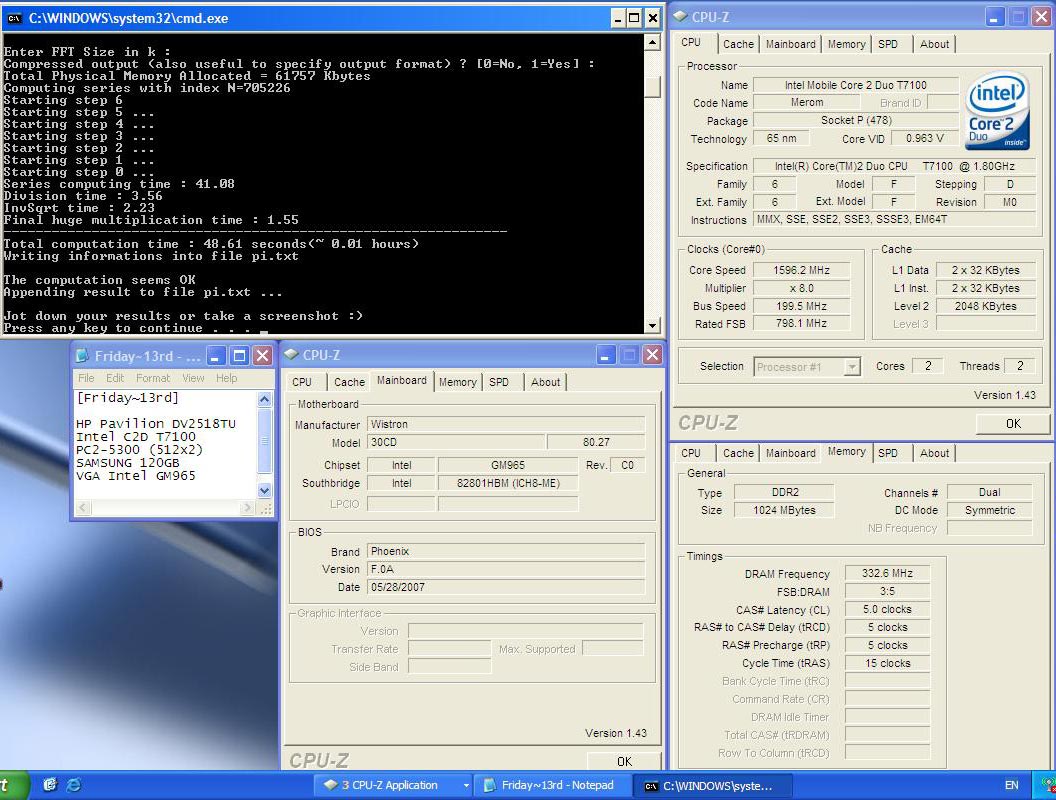Click the Level 2 cache 2048 KBytes field
The width and height of the screenshot is (1056, 800).
pyautogui.click(x=985, y=306)
